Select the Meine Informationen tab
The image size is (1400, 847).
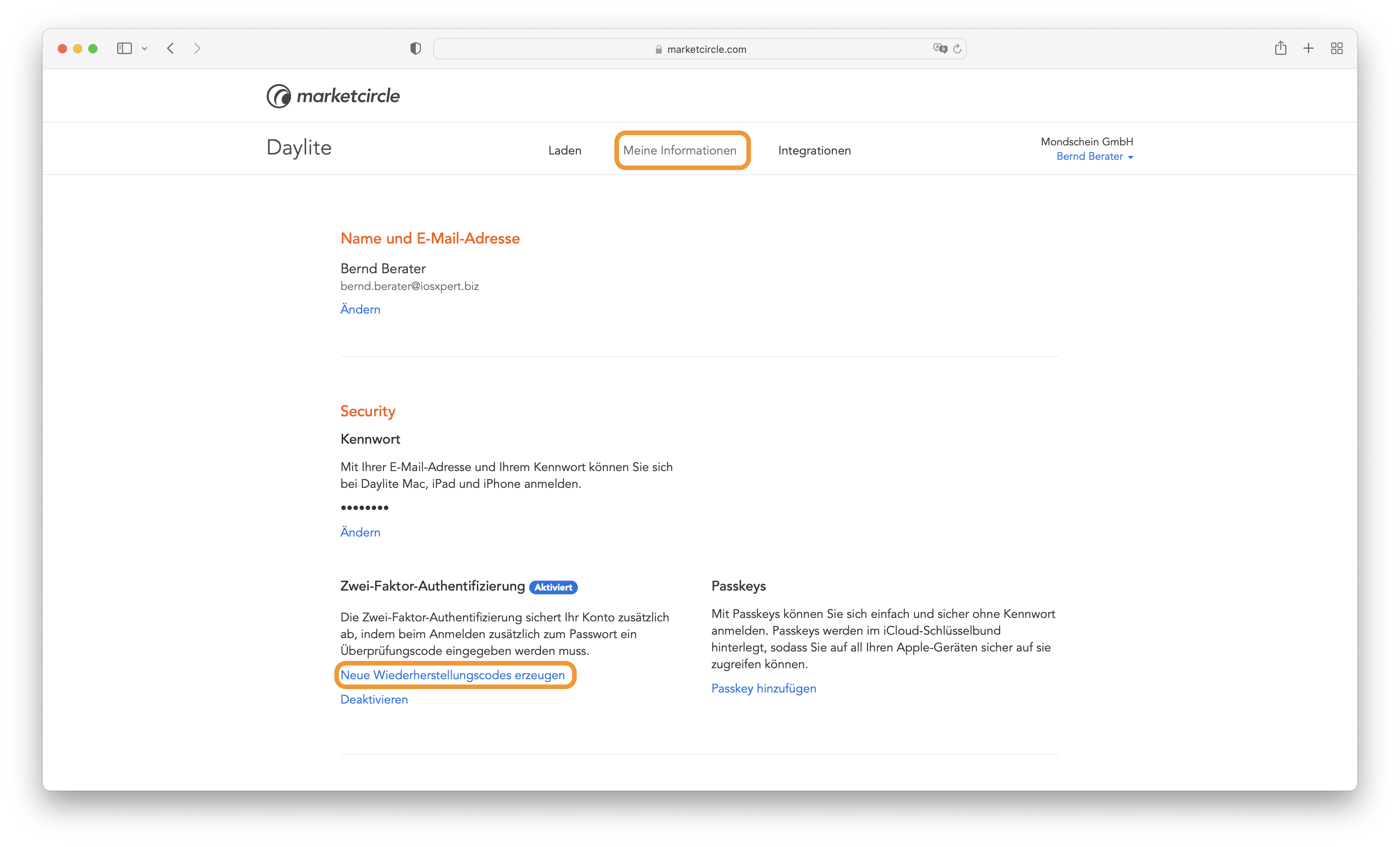click(x=679, y=151)
